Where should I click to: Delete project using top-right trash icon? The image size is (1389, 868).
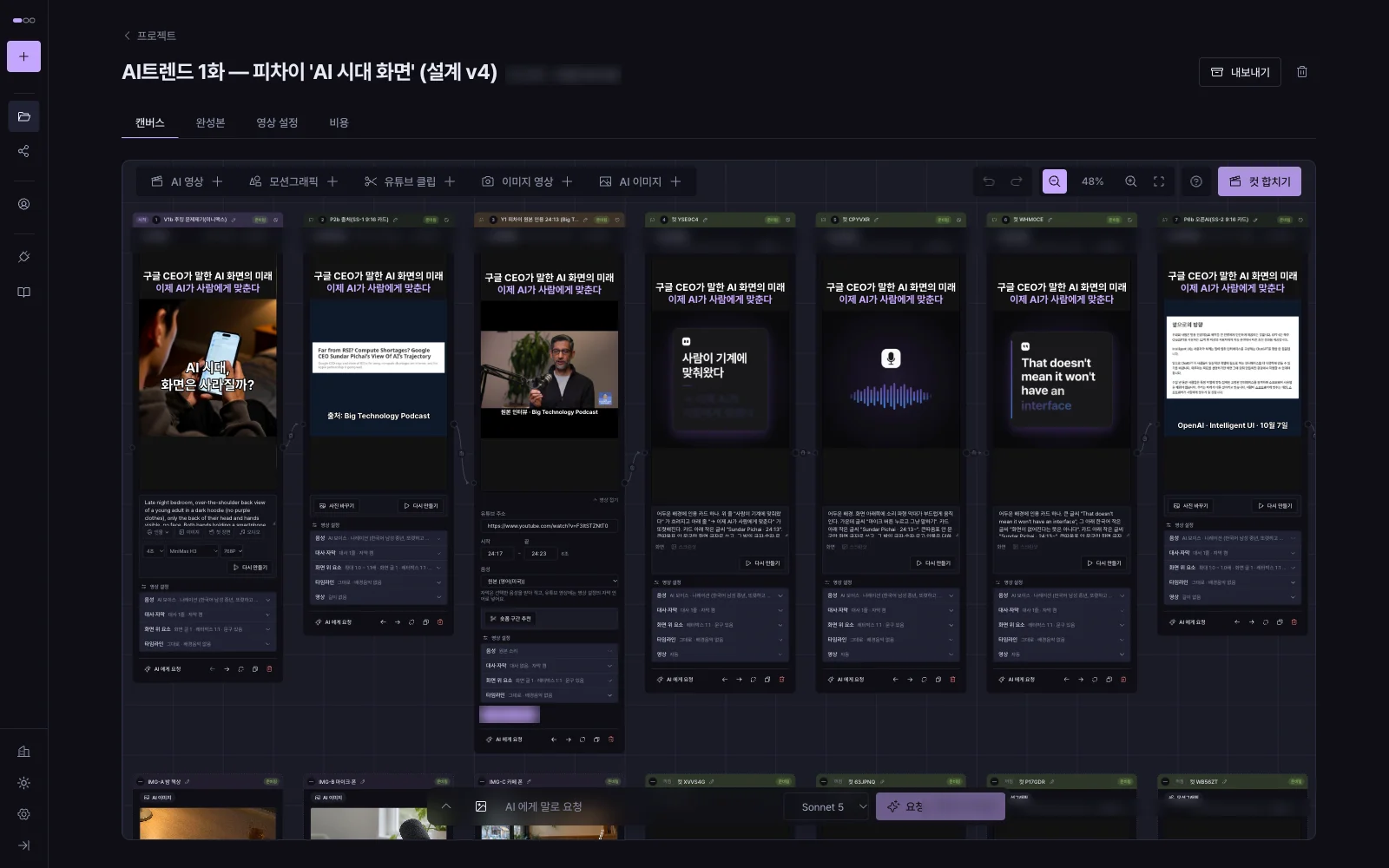click(x=1302, y=72)
